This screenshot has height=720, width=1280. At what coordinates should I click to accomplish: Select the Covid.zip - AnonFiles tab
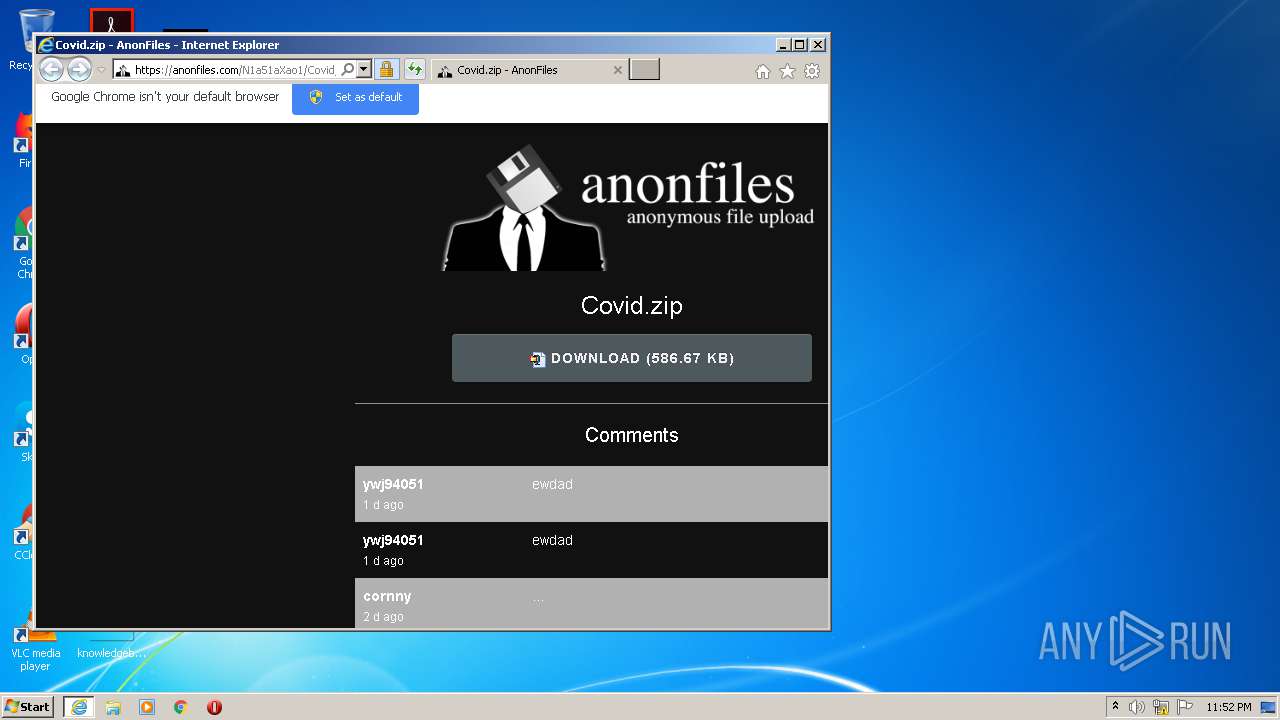530,70
